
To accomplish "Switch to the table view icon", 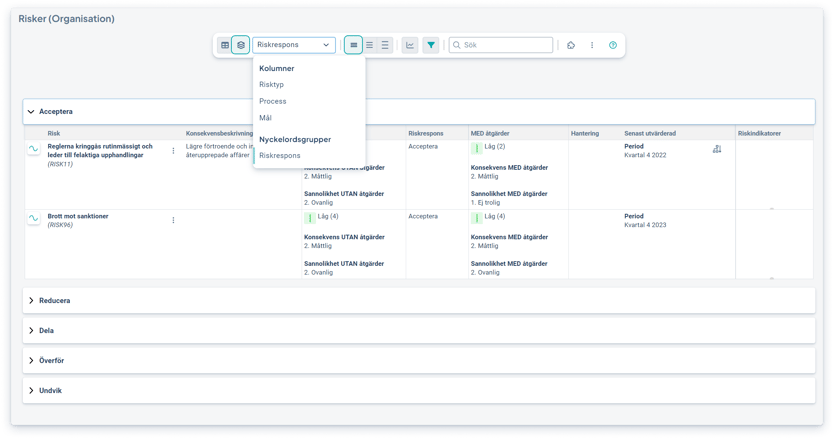I will coord(225,45).
